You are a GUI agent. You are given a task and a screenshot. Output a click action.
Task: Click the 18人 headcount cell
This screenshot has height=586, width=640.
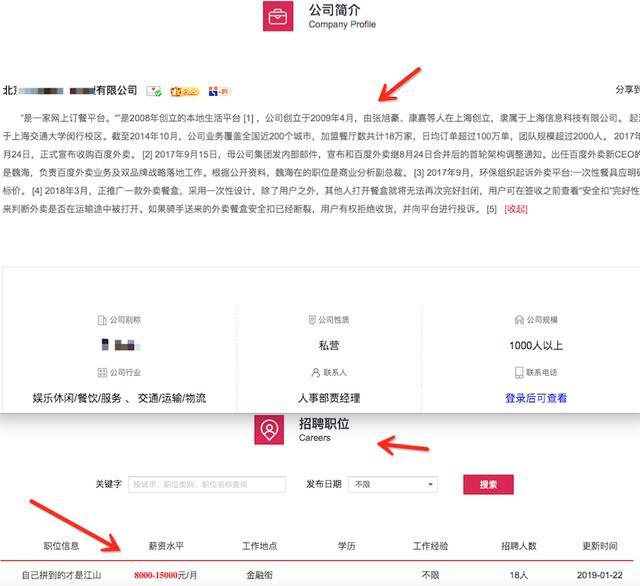(x=519, y=575)
